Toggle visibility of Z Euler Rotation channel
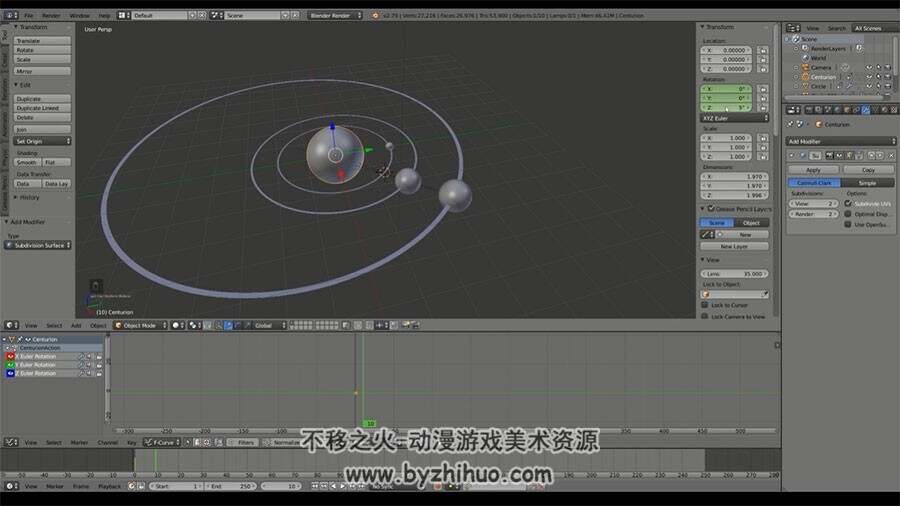This screenshot has height=506, width=900. [10, 373]
